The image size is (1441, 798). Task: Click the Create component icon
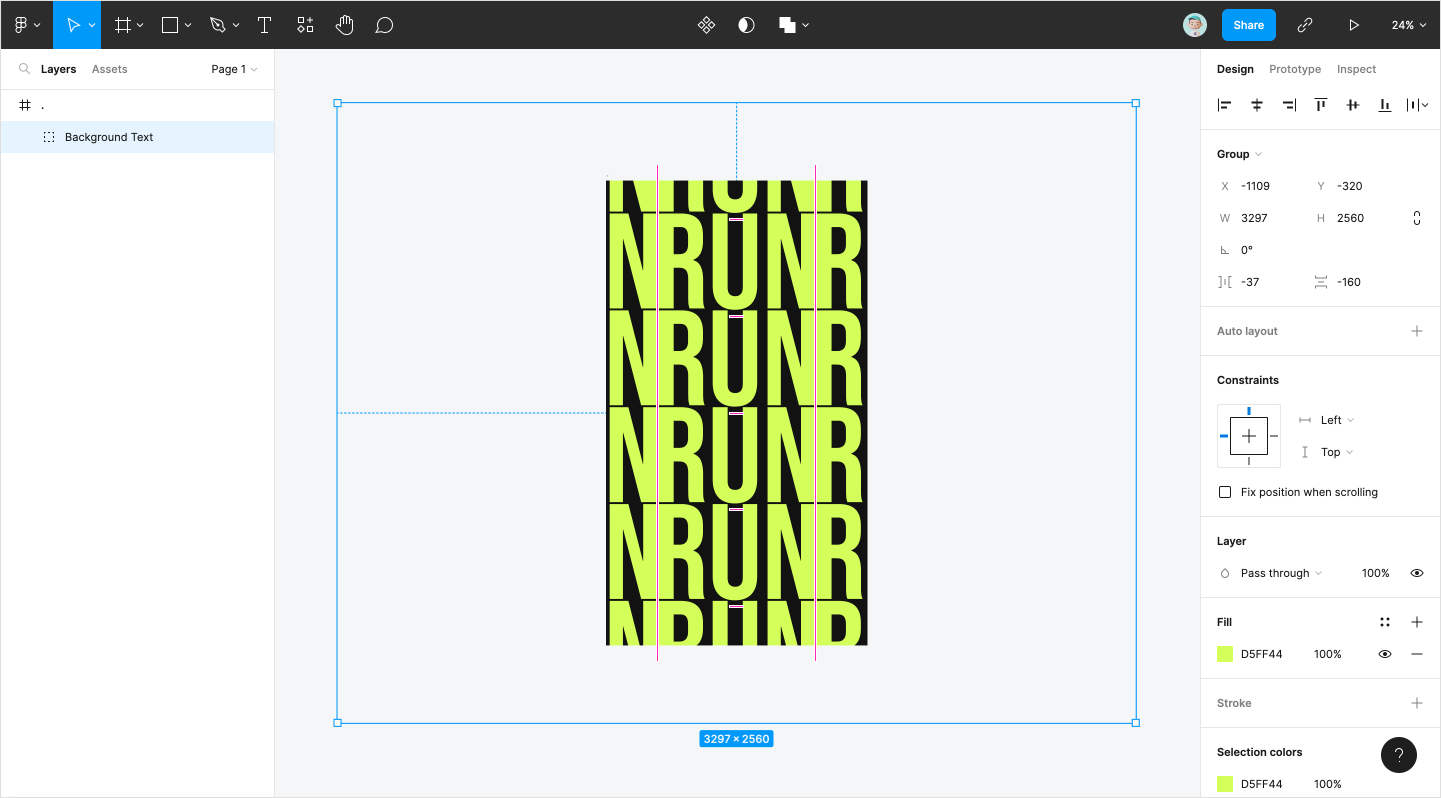[706, 25]
